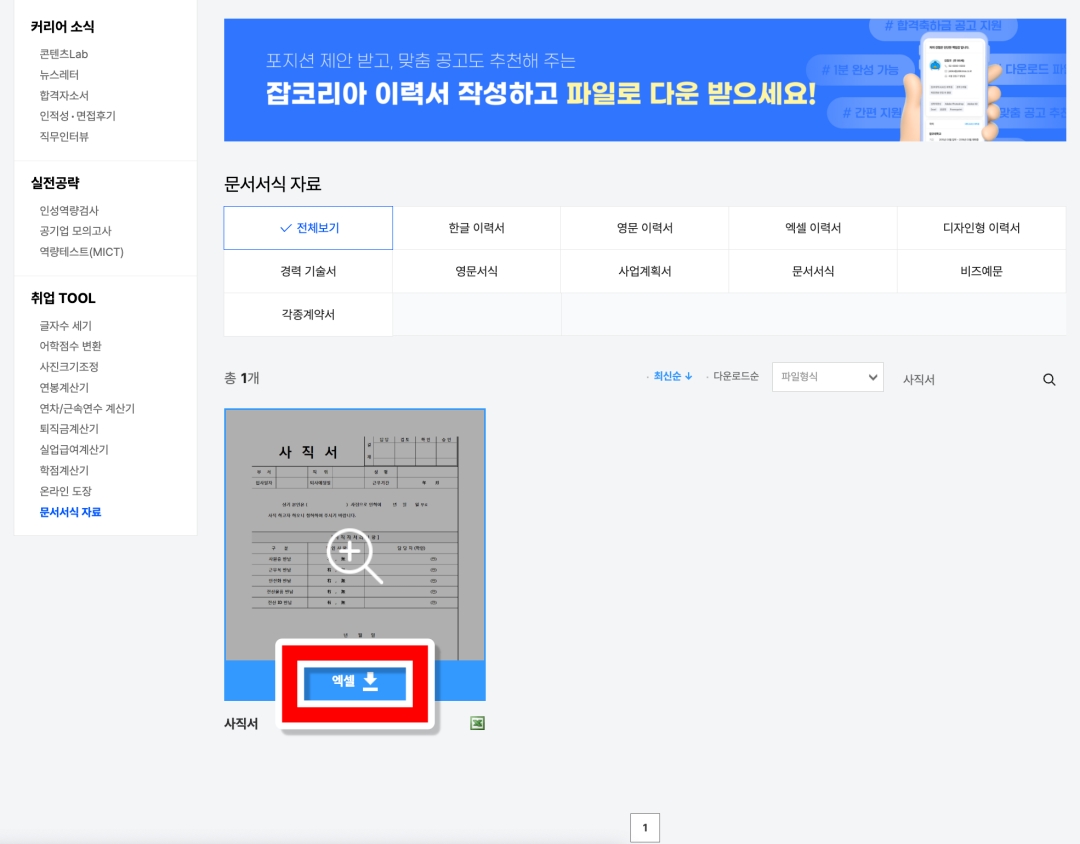
Task: Open 퇴직금계산기 tool
Action: coord(69,429)
